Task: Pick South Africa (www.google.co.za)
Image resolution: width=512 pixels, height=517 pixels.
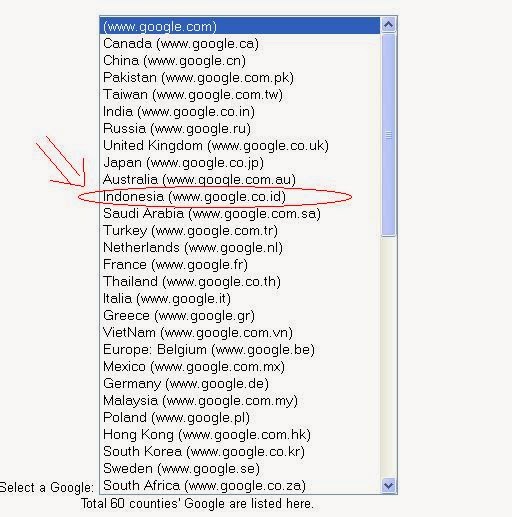Action: [240, 485]
